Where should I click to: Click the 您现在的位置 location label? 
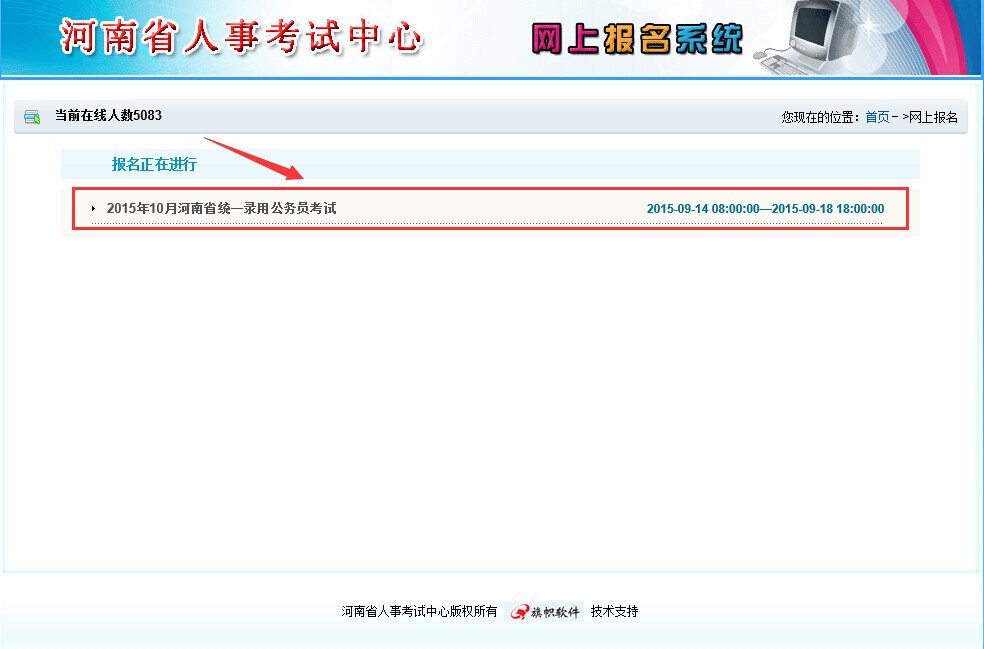click(x=820, y=117)
